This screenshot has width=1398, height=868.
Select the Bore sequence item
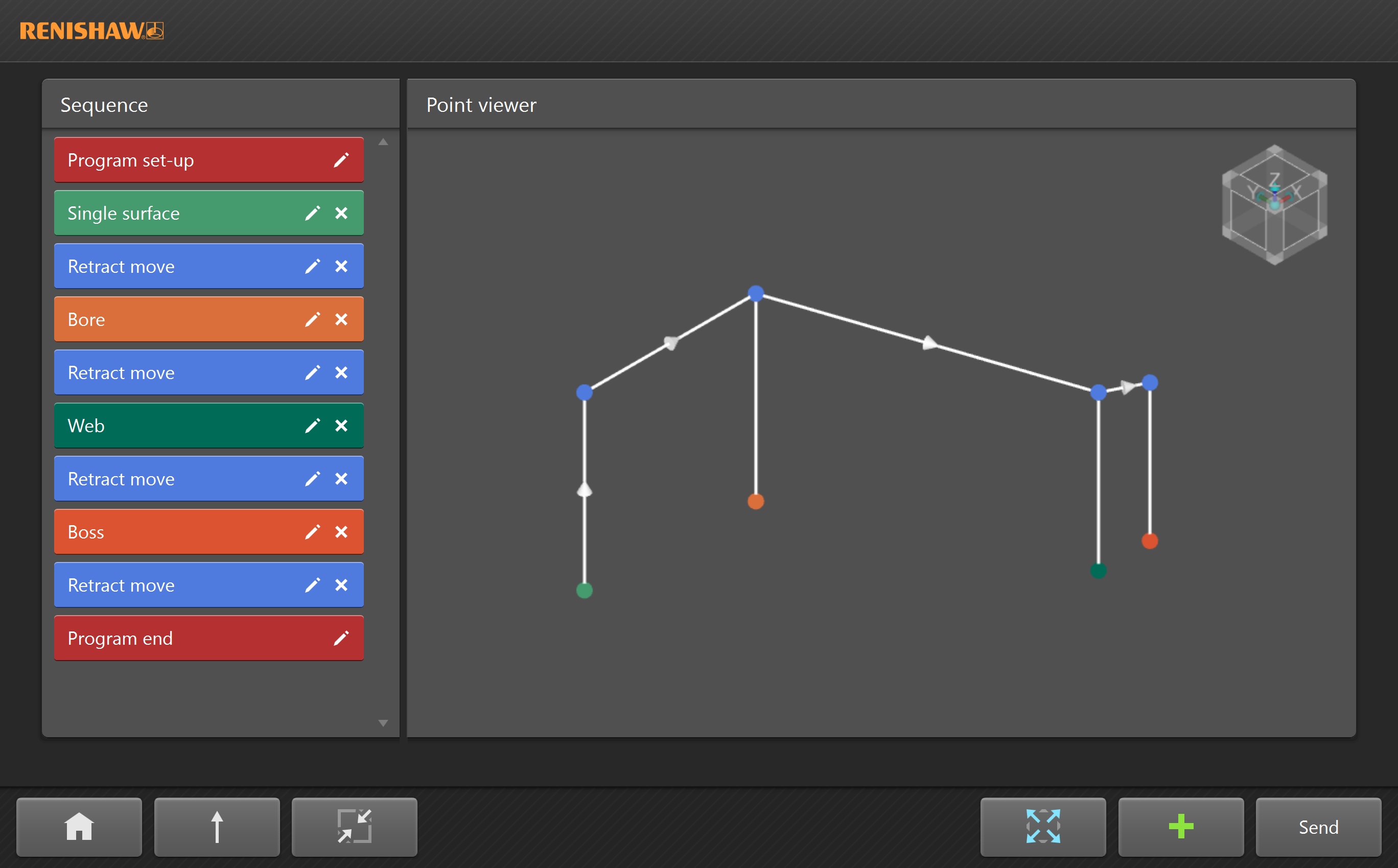click(x=172, y=320)
